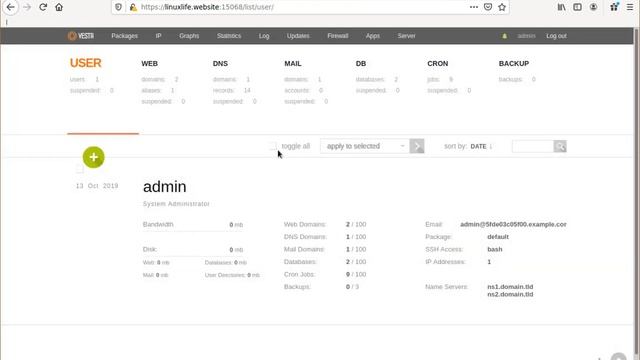
Task: Focus the search input field
Action: [533, 146]
